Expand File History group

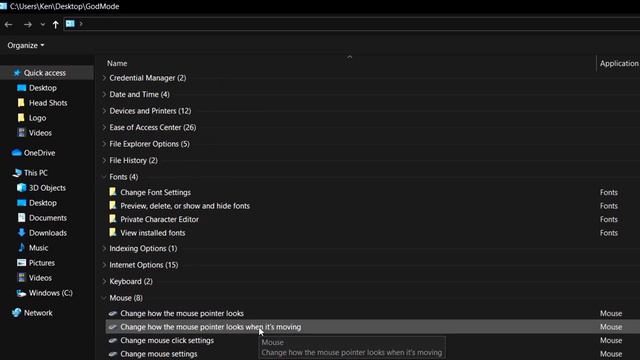point(104,160)
